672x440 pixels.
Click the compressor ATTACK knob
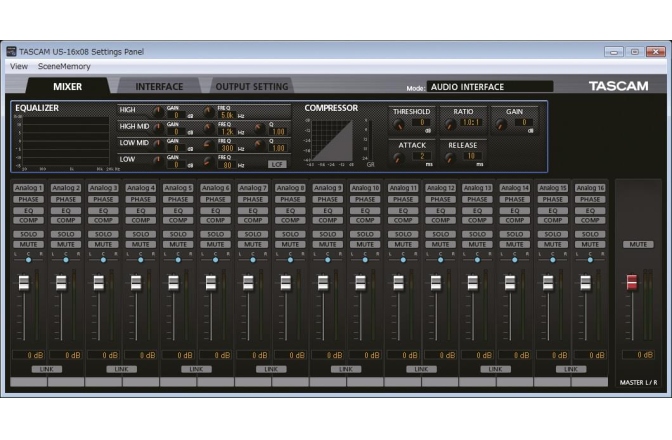(x=399, y=159)
